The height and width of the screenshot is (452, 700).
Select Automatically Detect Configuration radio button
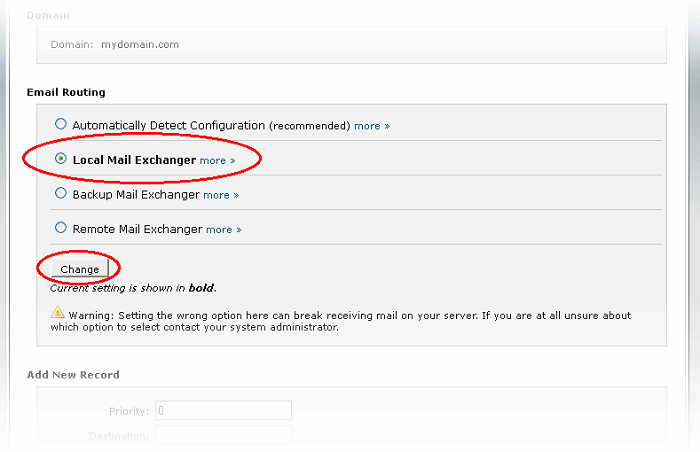pos(61,125)
